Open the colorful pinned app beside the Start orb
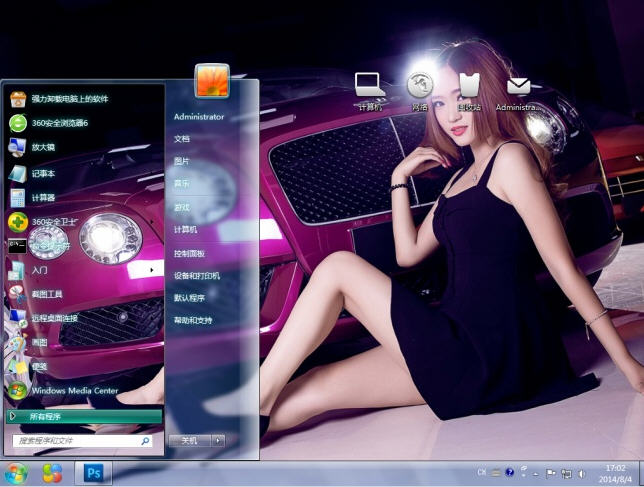The image size is (644, 487). pos(53,473)
